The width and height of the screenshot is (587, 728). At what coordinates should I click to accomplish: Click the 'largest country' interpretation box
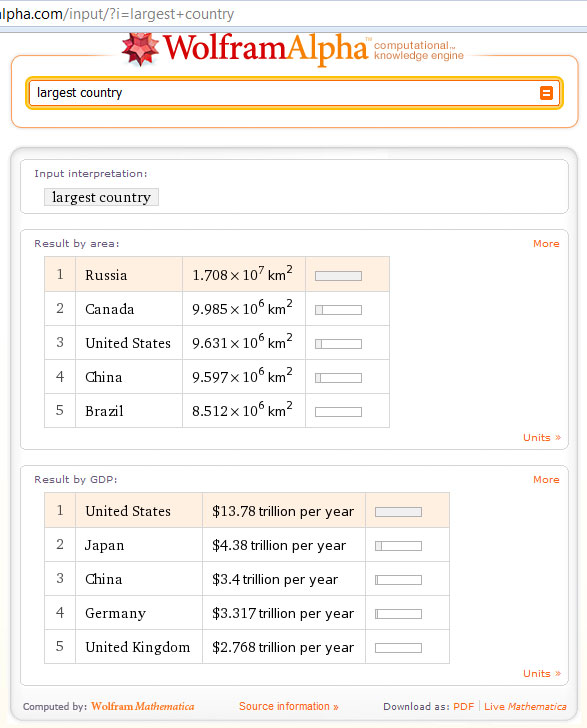click(101, 197)
